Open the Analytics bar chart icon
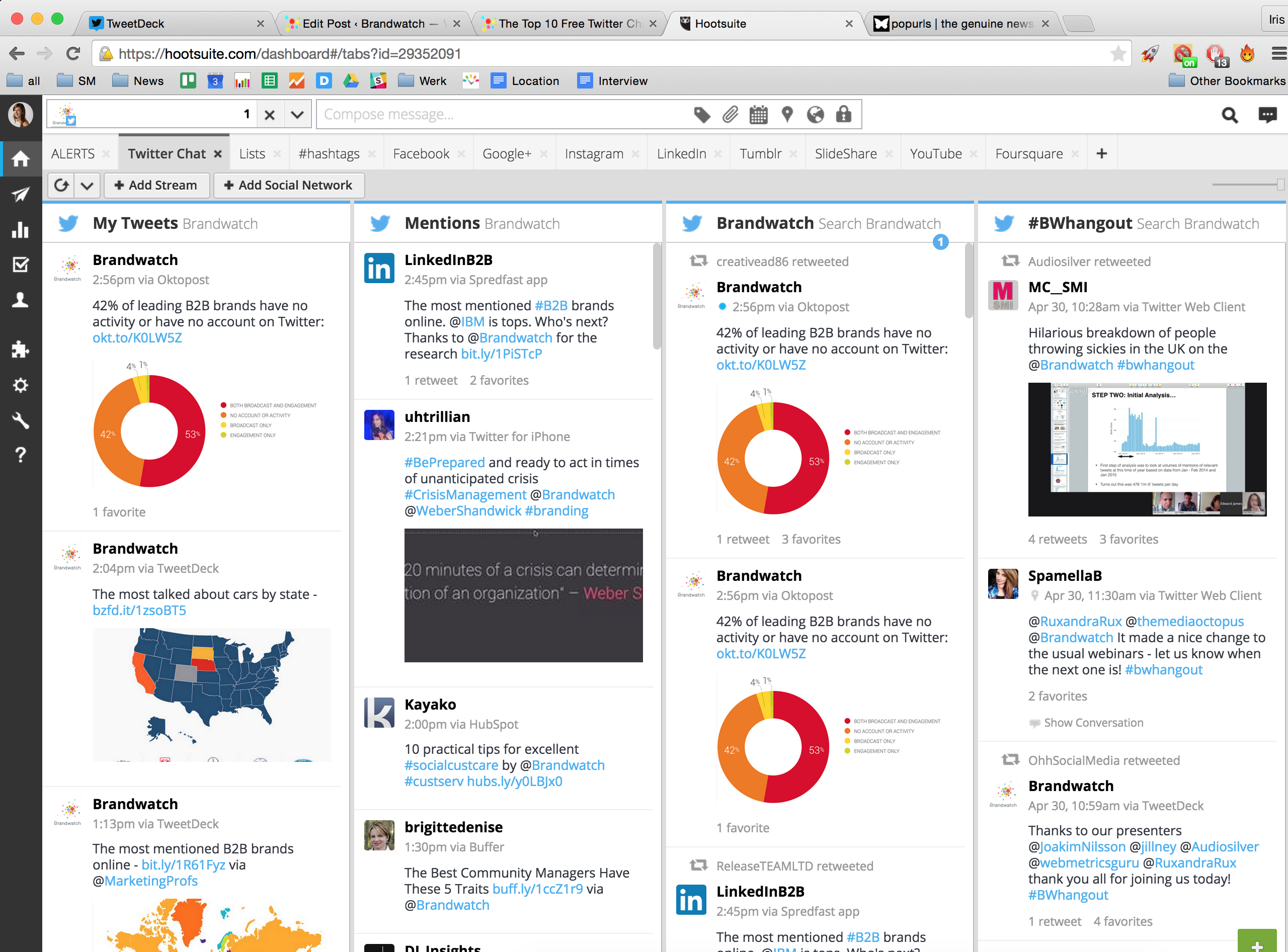 click(21, 229)
